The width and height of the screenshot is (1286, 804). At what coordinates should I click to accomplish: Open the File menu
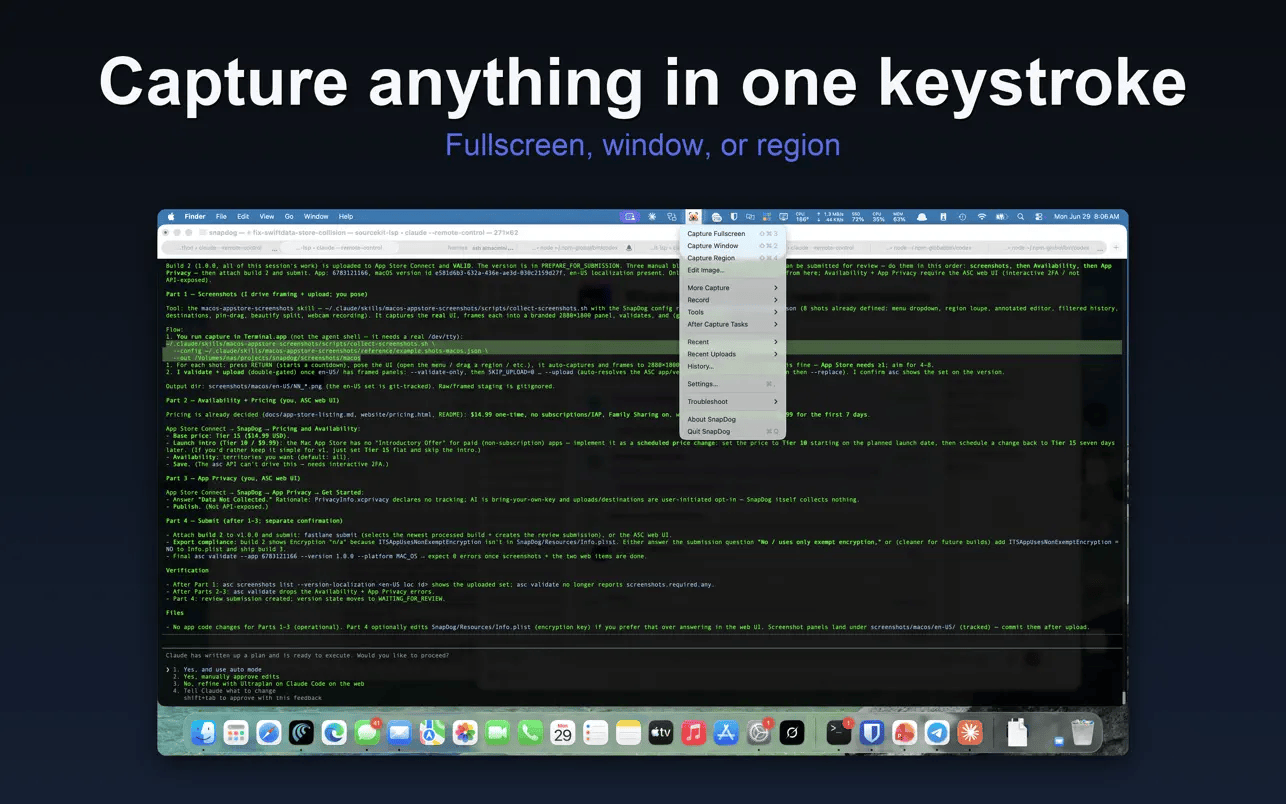(221, 216)
